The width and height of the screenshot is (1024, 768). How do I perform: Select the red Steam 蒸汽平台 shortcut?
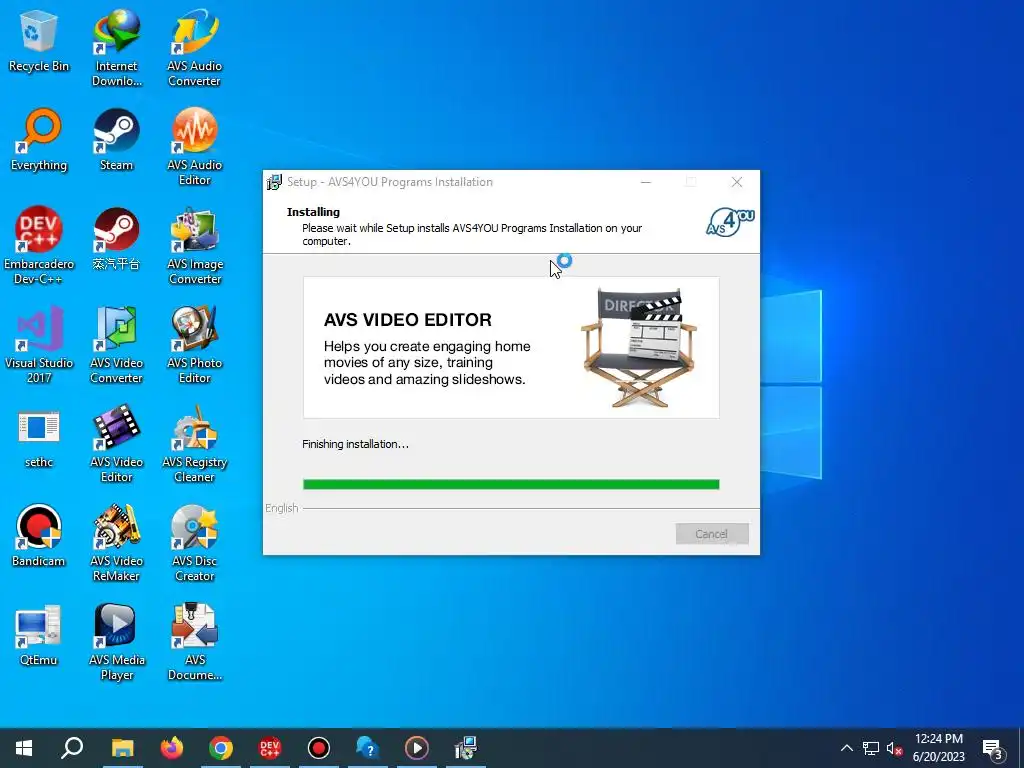click(117, 240)
